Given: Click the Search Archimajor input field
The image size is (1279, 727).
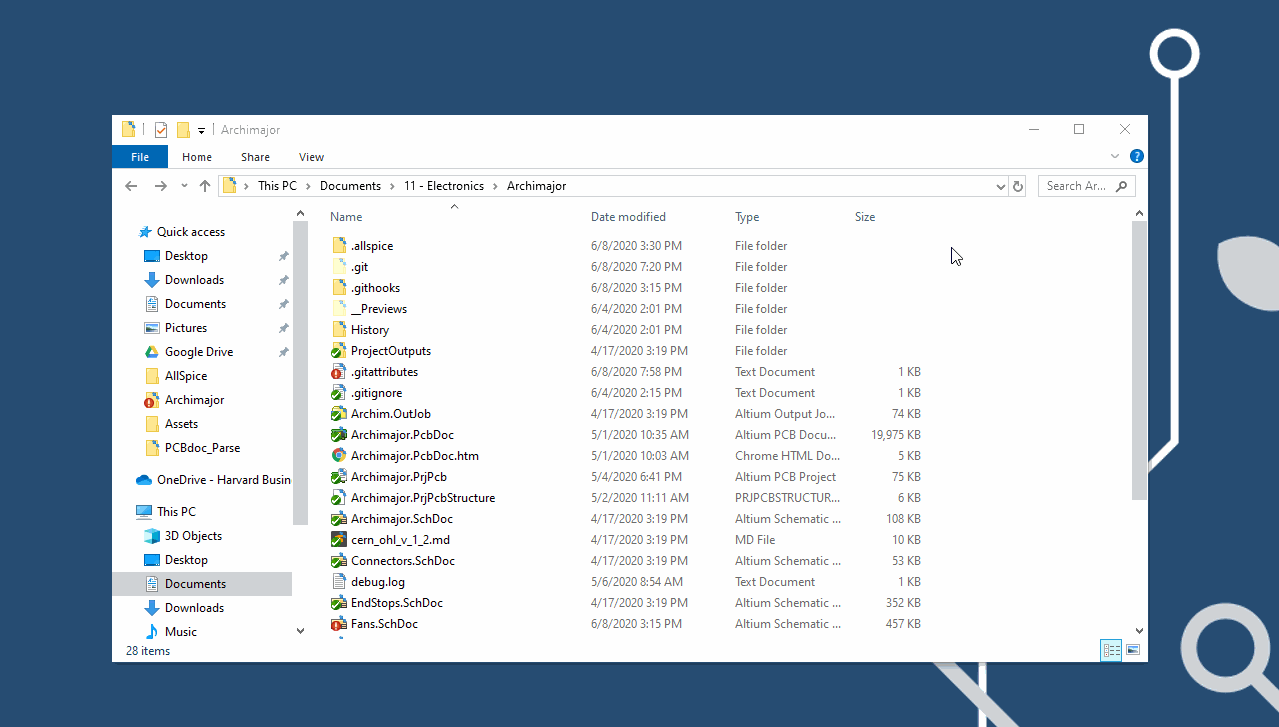Looking at the screenshot, I should (x=1087, y=186).
